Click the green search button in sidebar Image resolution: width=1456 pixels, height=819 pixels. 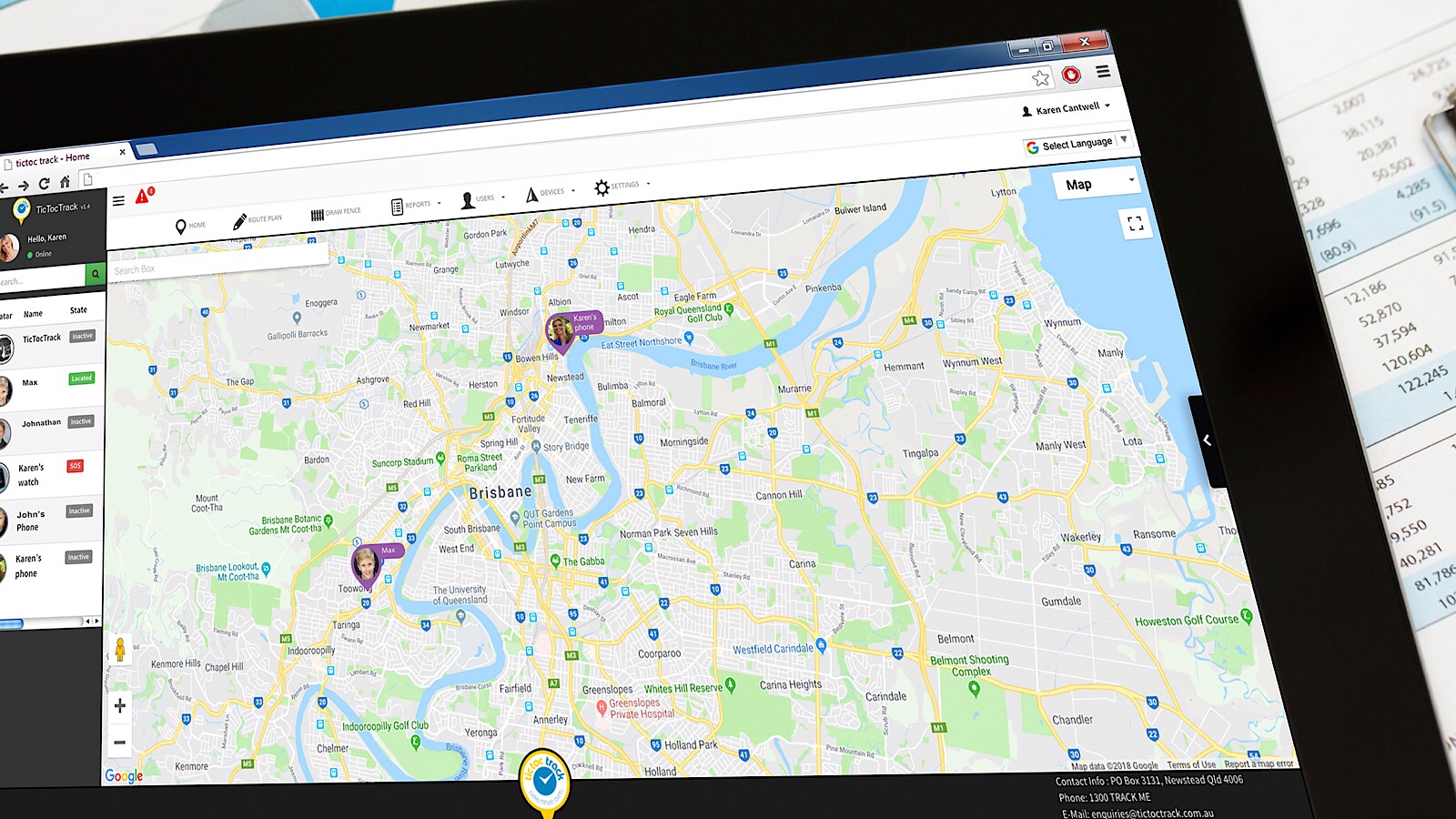[95, 273]
